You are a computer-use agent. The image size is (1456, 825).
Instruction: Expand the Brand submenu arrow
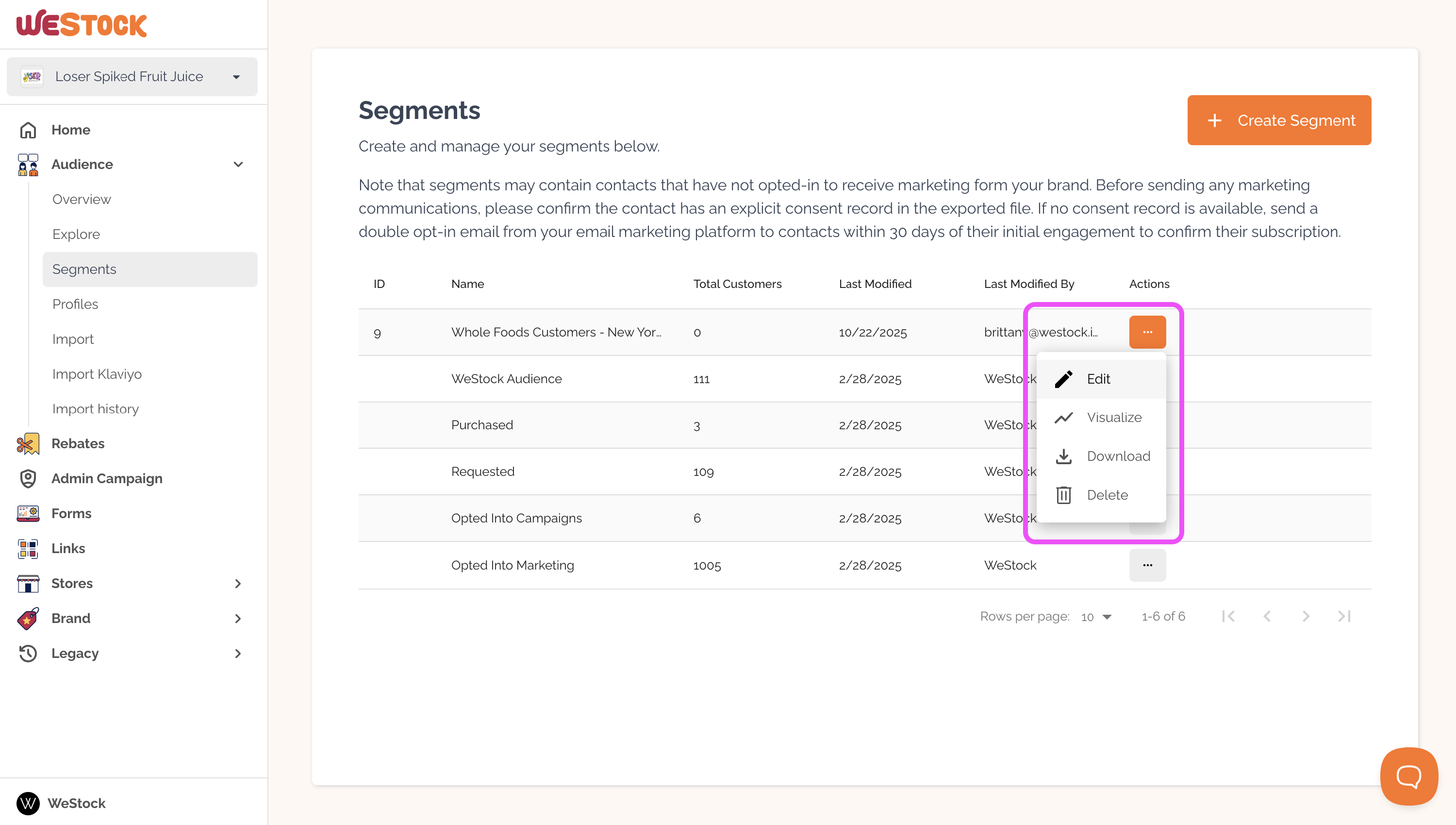(238, 618)
